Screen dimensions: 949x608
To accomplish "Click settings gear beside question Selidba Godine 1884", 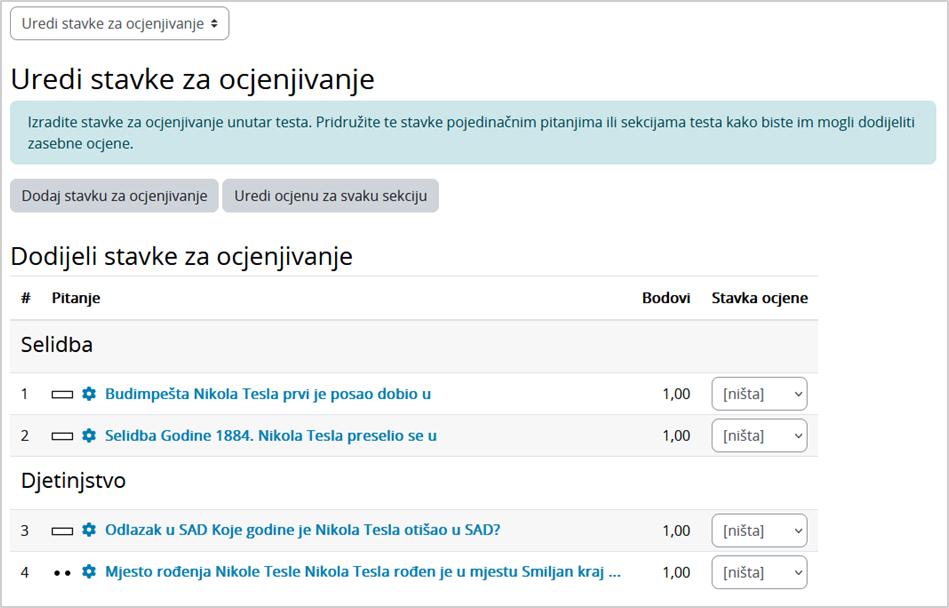I will 88,435.
